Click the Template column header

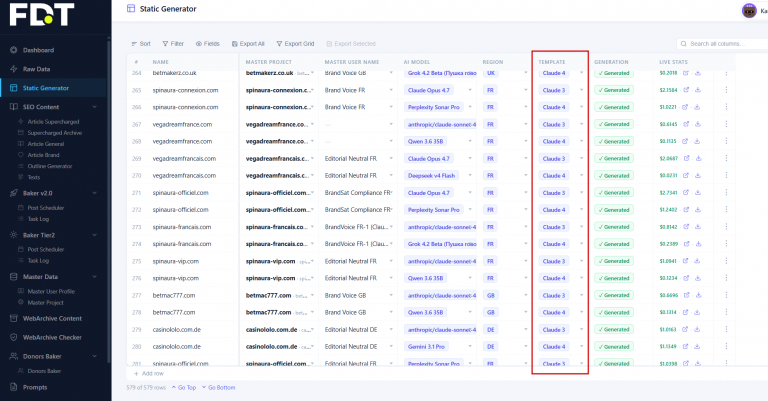(552, 62)
